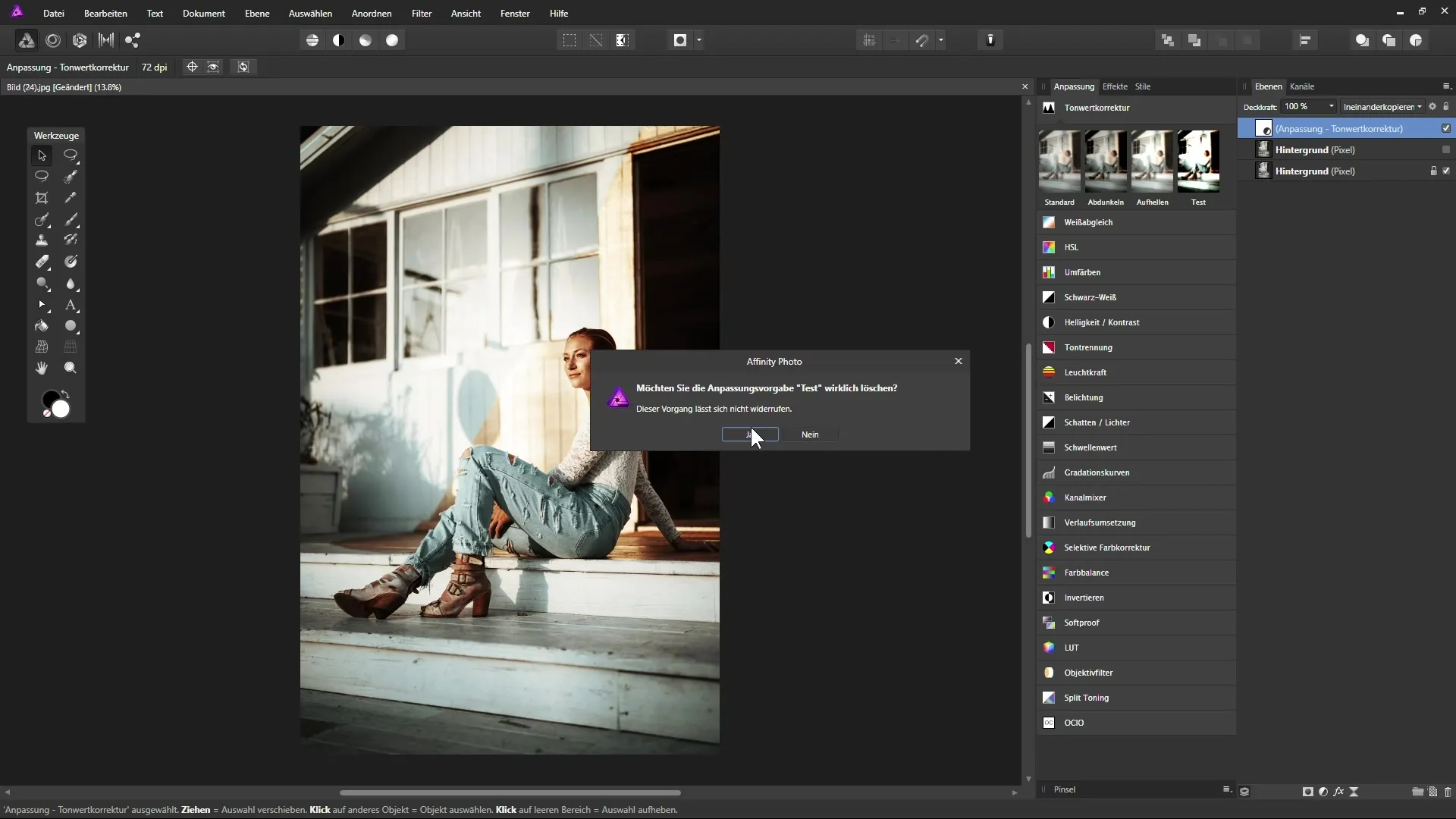Select the Crop tool
The width and height of the screenshot is (1456, 819).
click(x=42, y=198)
